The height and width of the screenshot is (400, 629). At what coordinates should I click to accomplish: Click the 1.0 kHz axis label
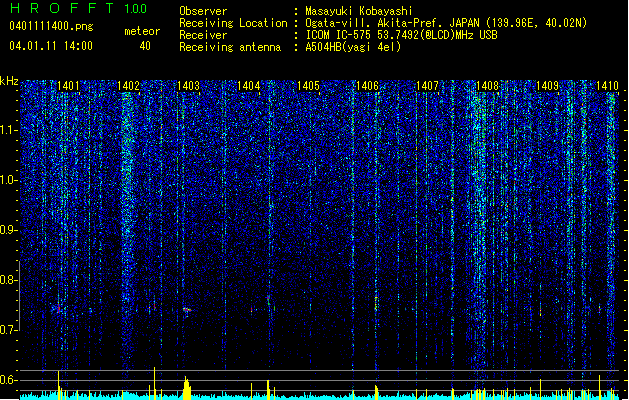pos(8,181)
